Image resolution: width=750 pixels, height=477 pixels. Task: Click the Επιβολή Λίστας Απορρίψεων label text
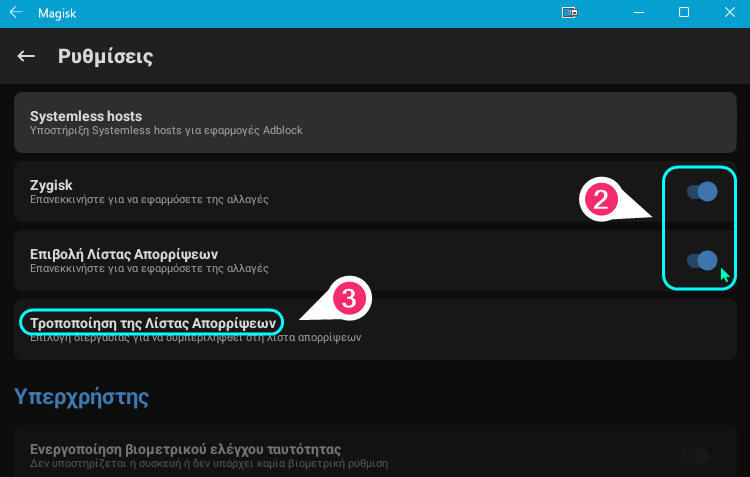tap(124, 254)
